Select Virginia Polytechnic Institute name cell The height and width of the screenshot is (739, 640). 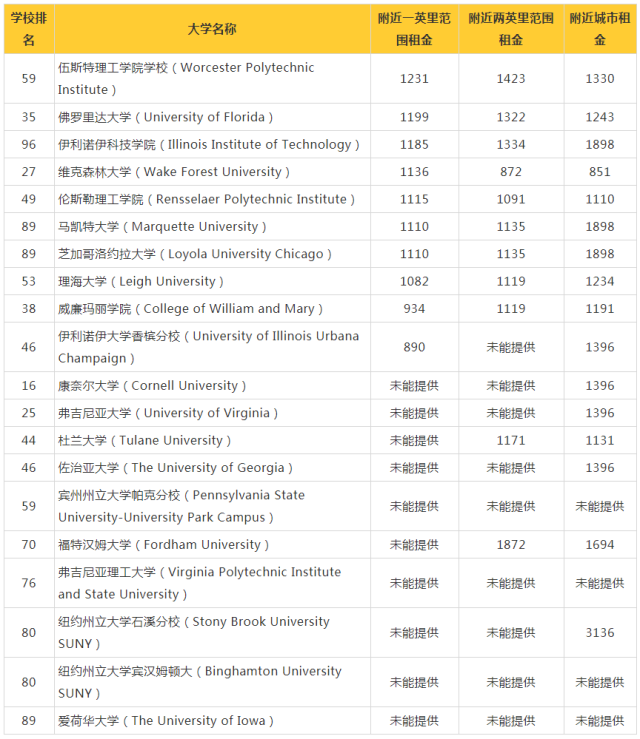212,583
